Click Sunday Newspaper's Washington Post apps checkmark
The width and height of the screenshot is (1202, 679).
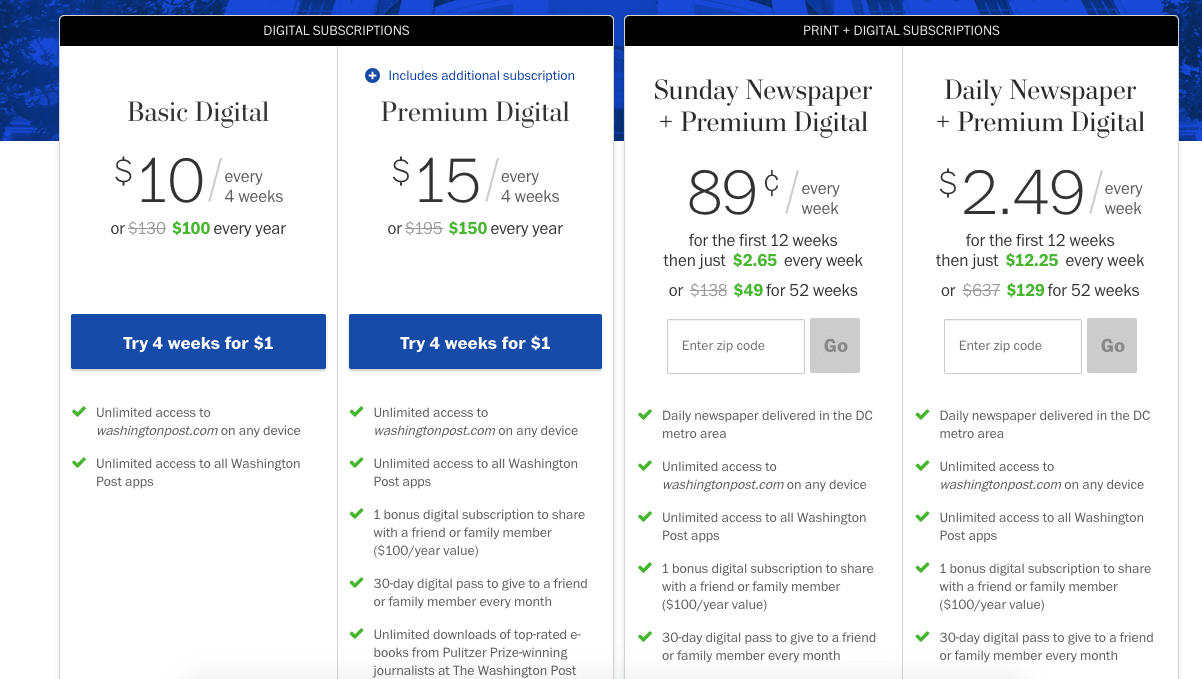[x=645, y=516]
